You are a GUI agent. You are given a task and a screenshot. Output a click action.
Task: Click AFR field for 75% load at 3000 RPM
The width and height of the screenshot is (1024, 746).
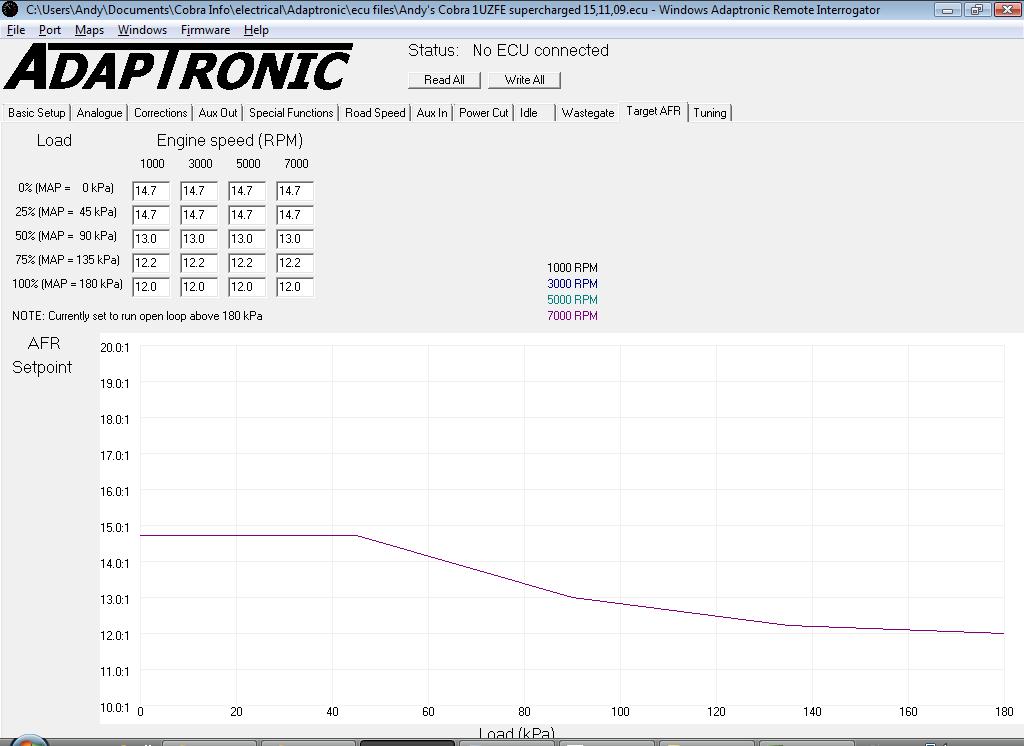199,263
